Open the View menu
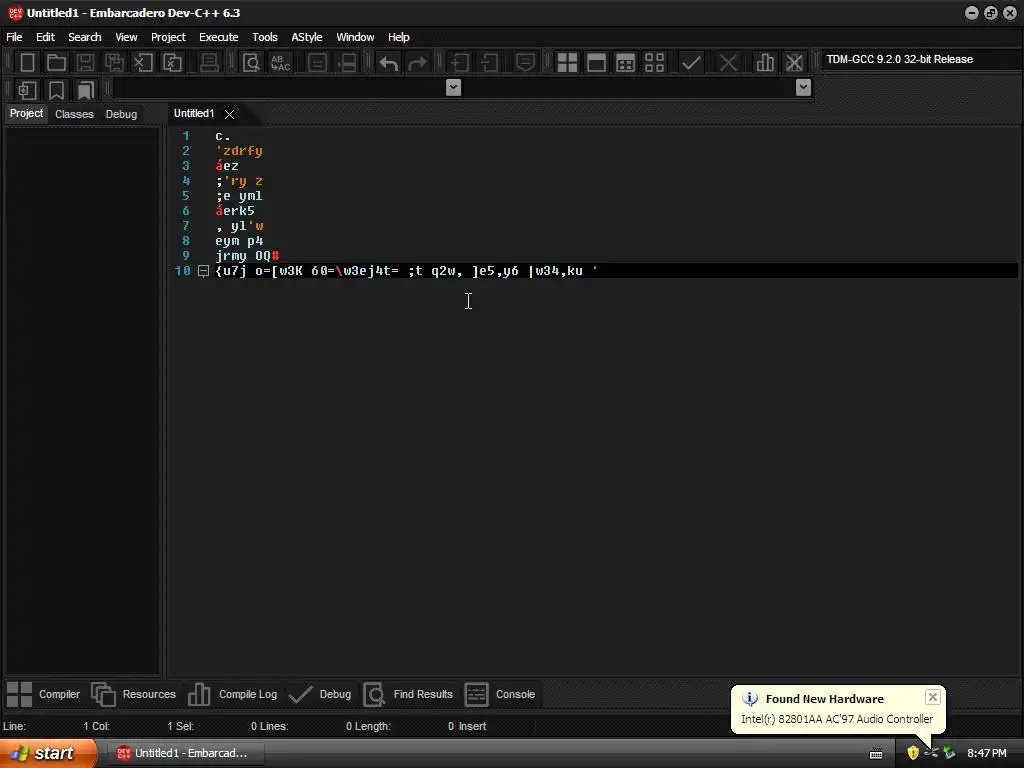 point(126,37)
